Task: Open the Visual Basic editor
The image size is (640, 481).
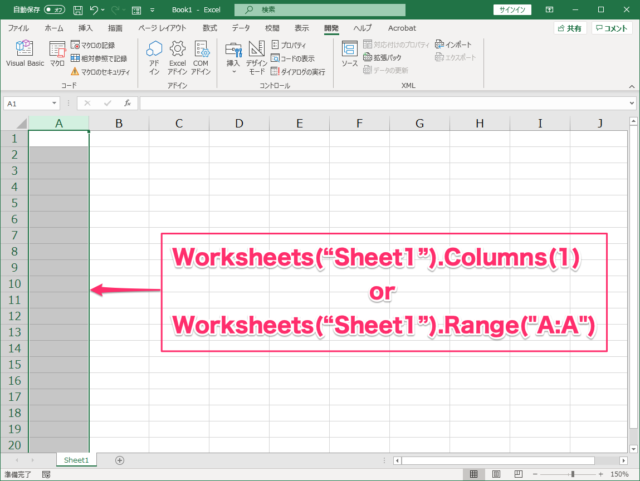Action: 25,53
